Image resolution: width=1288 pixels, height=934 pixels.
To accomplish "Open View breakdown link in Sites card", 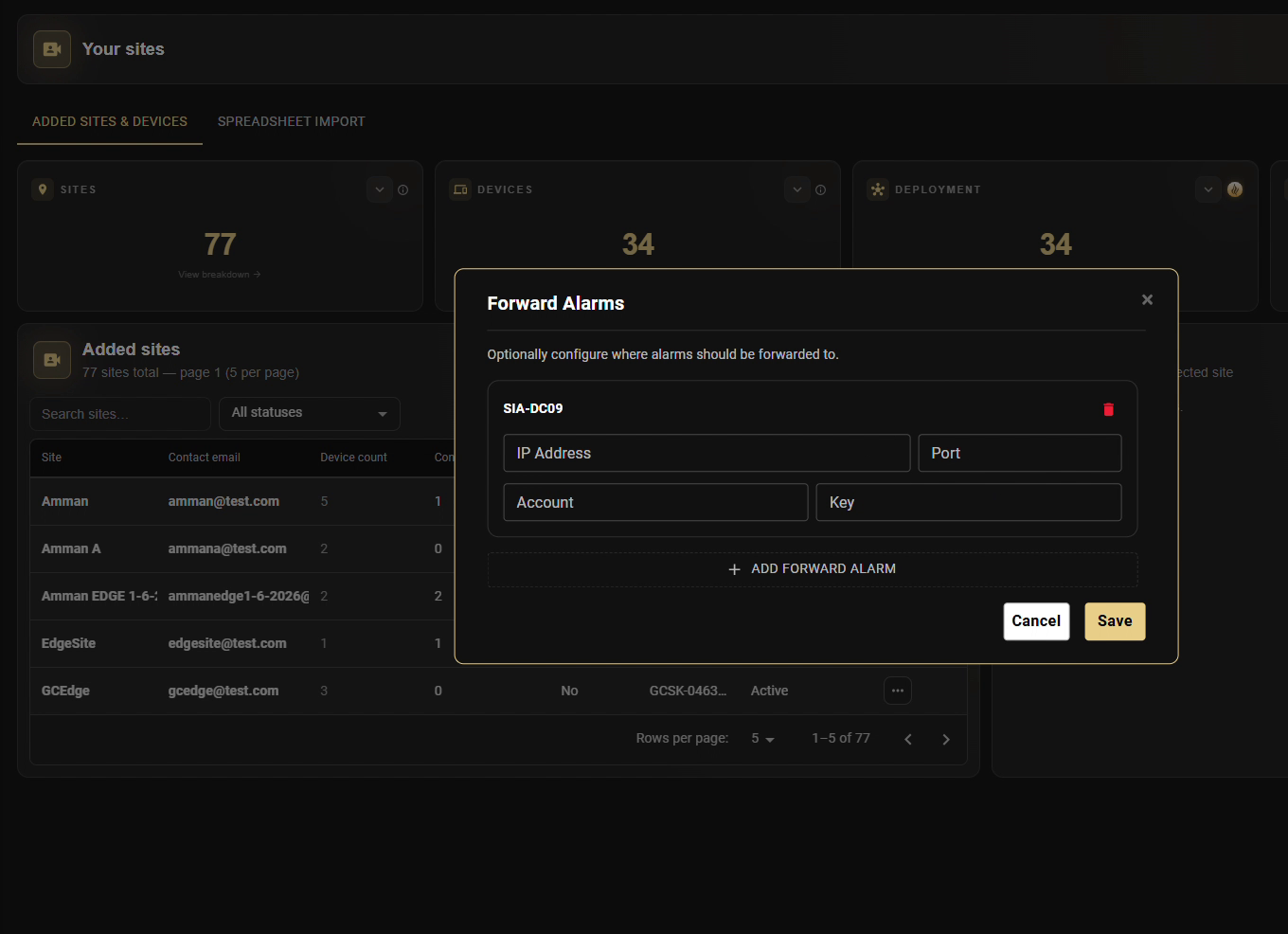I will [220, 275].
